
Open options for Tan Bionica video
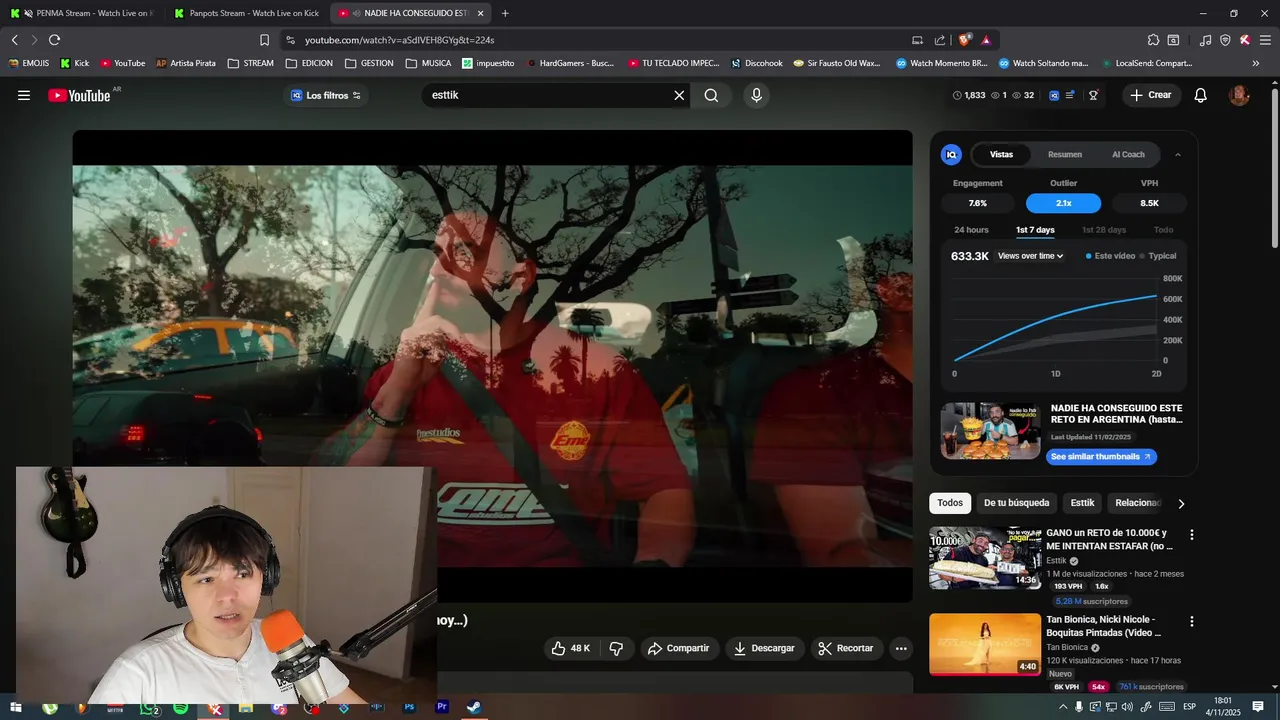1191,621
